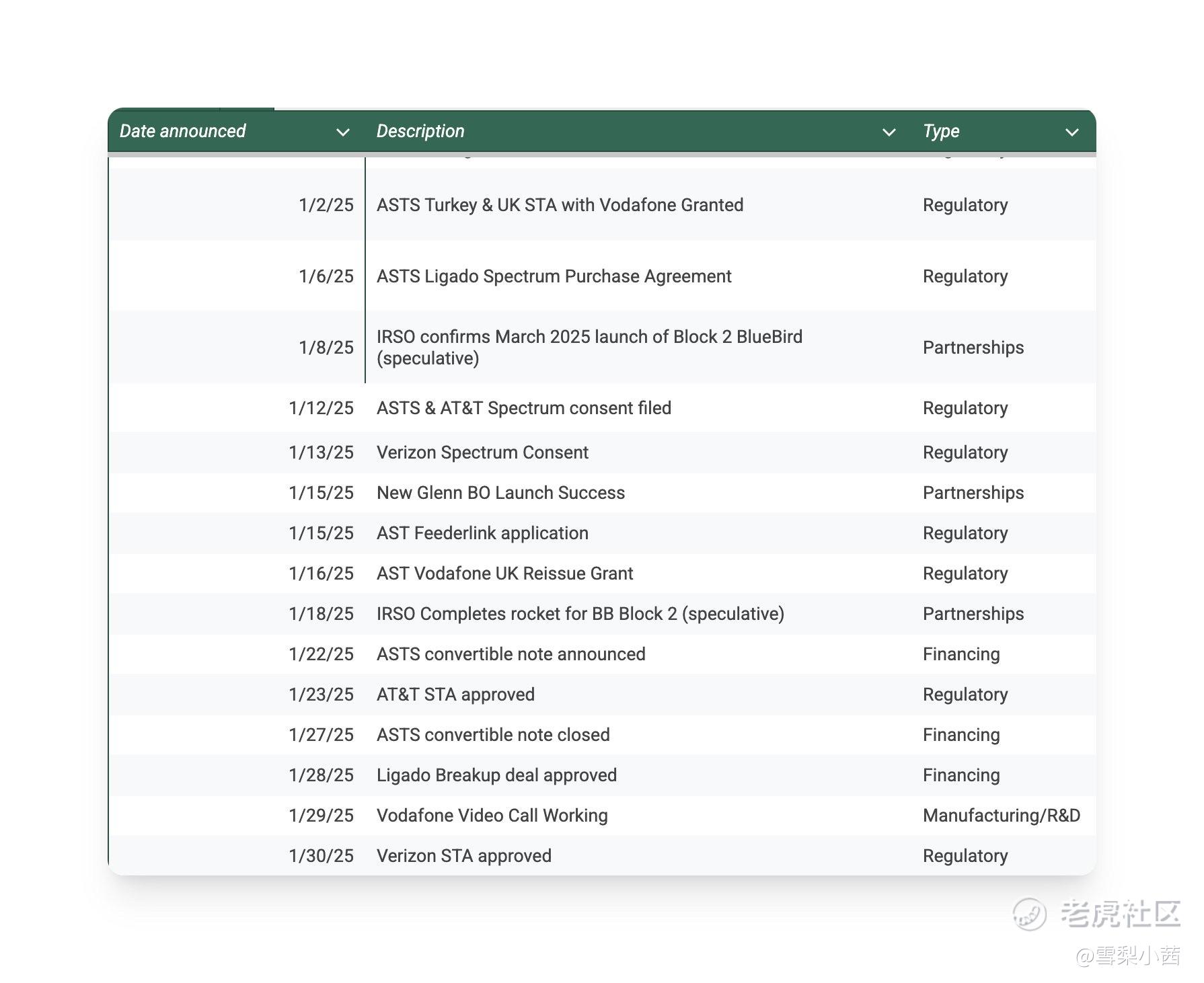This screenshot has width=1204, height=983.
Task: Select date cell 1/27/25
Action: click(321, 735)
